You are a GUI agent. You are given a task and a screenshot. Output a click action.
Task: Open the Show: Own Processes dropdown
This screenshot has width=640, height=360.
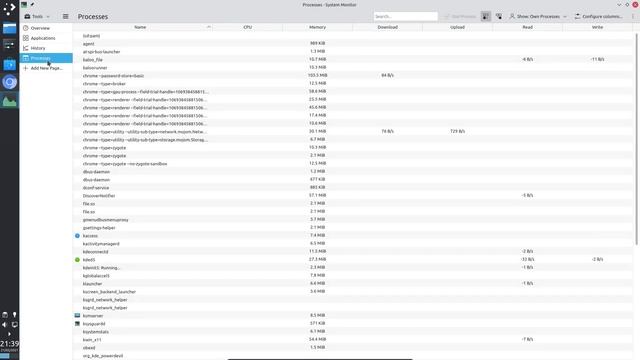538,16
